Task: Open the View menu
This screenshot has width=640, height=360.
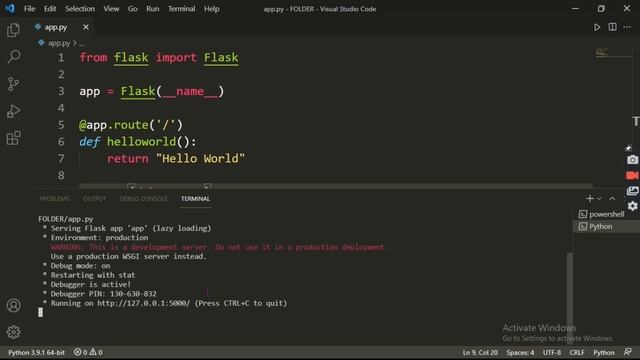Action: coord(111,9)
